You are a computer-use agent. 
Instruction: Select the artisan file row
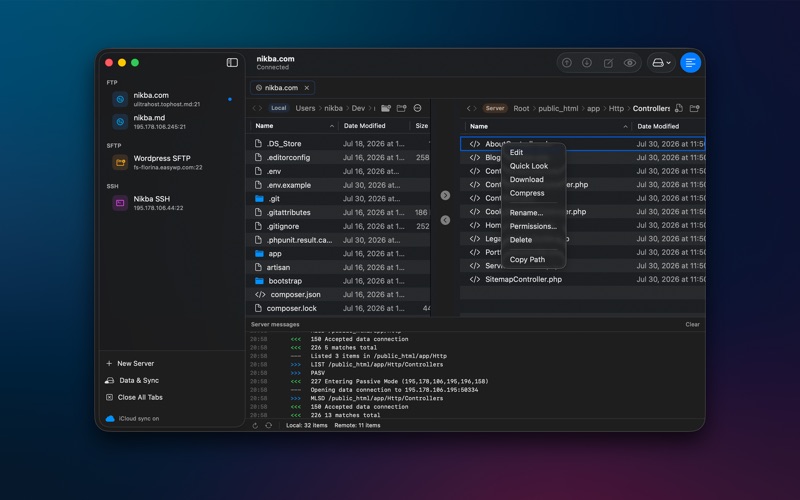pyautogui.click(x=340, y=267)
